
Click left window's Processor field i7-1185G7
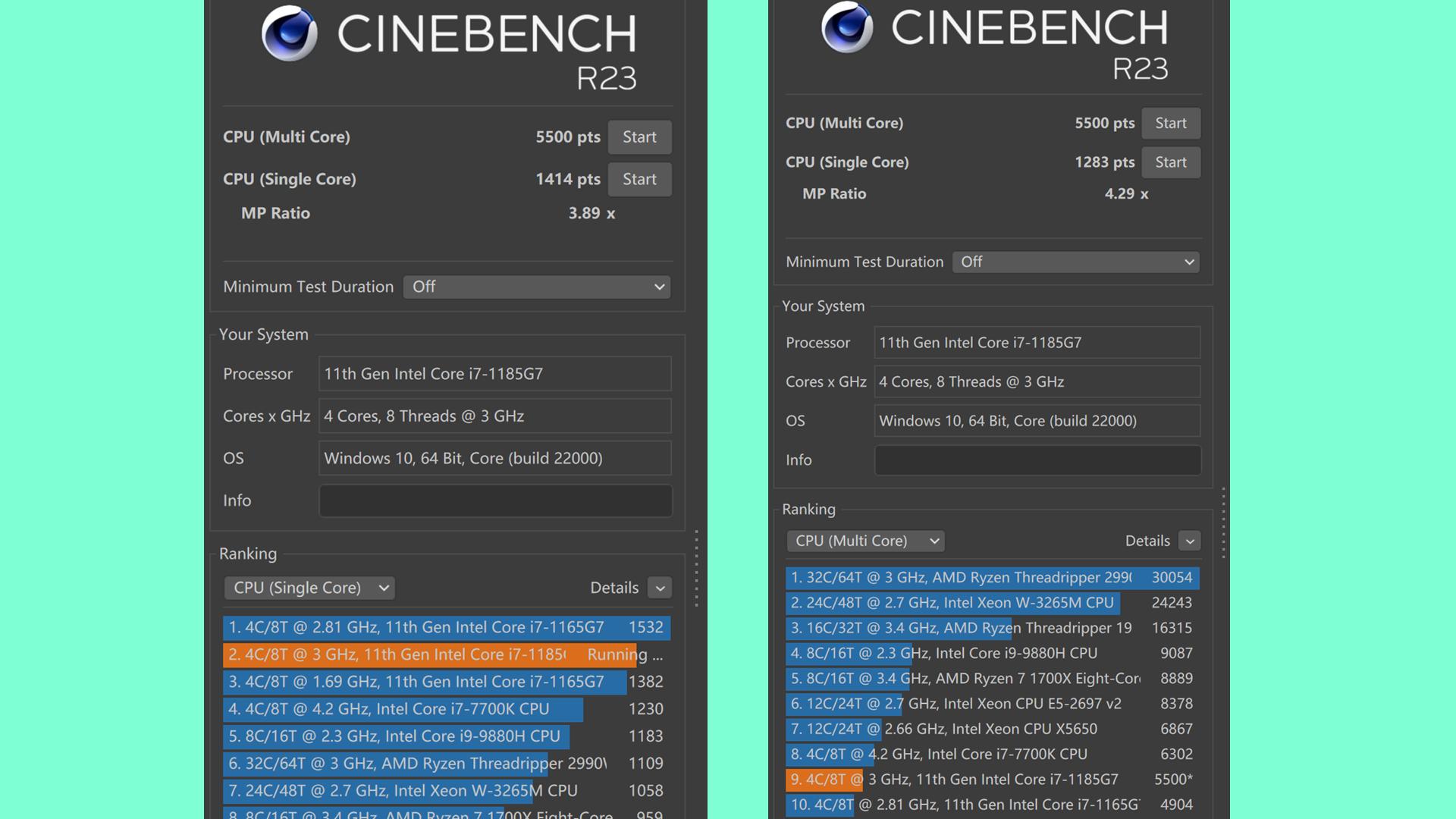click(495, 374)
